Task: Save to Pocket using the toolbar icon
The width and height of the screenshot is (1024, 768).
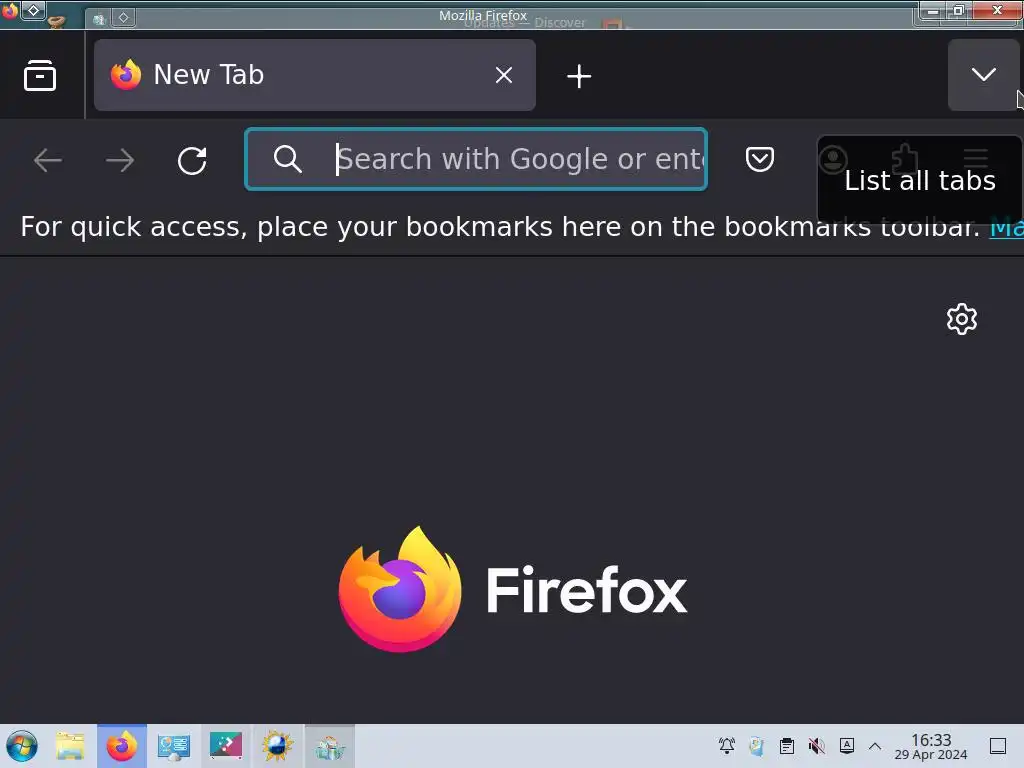Action: pyautogui.click(x=760, y=159)
